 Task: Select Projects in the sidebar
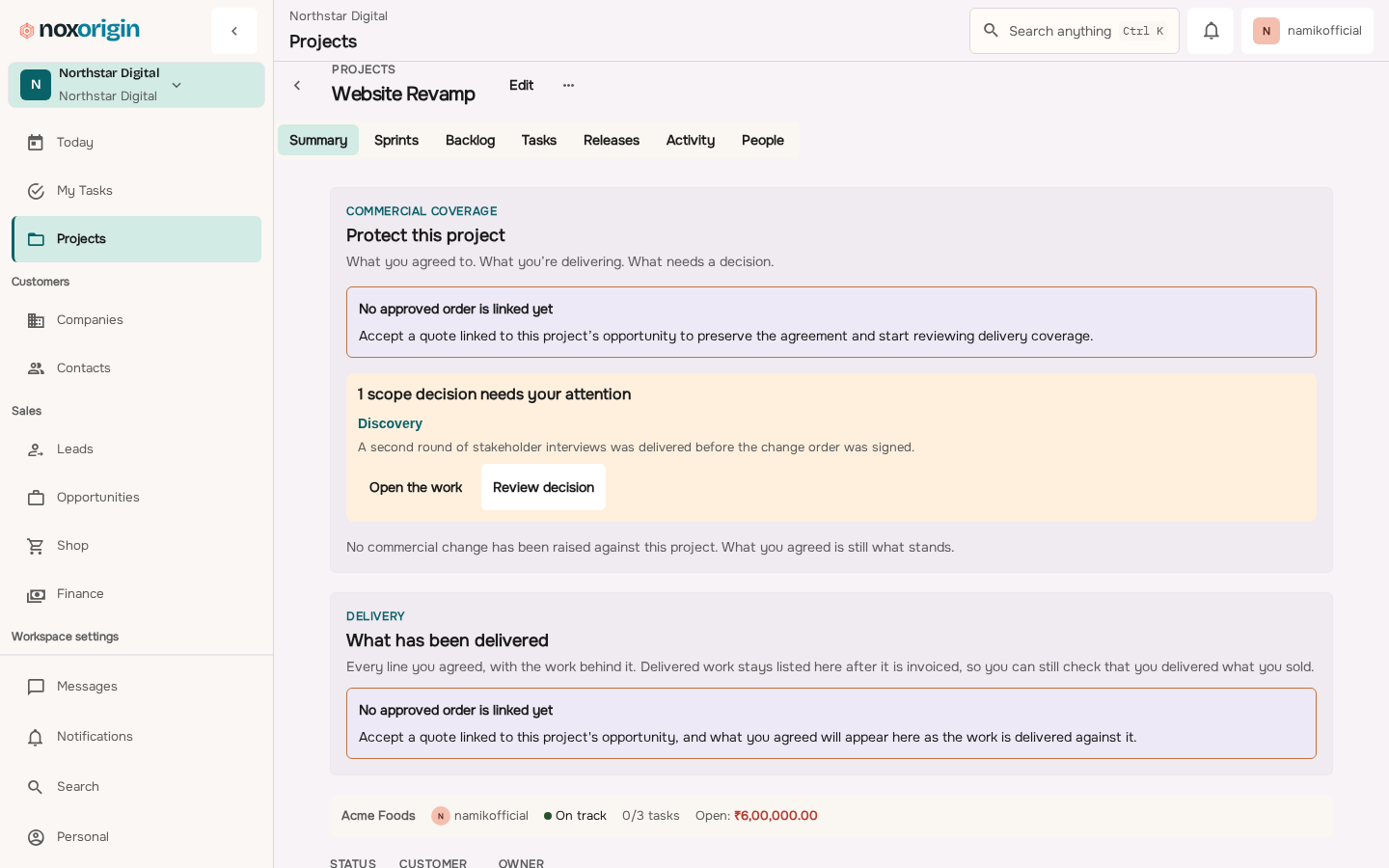tap(136, 239)
